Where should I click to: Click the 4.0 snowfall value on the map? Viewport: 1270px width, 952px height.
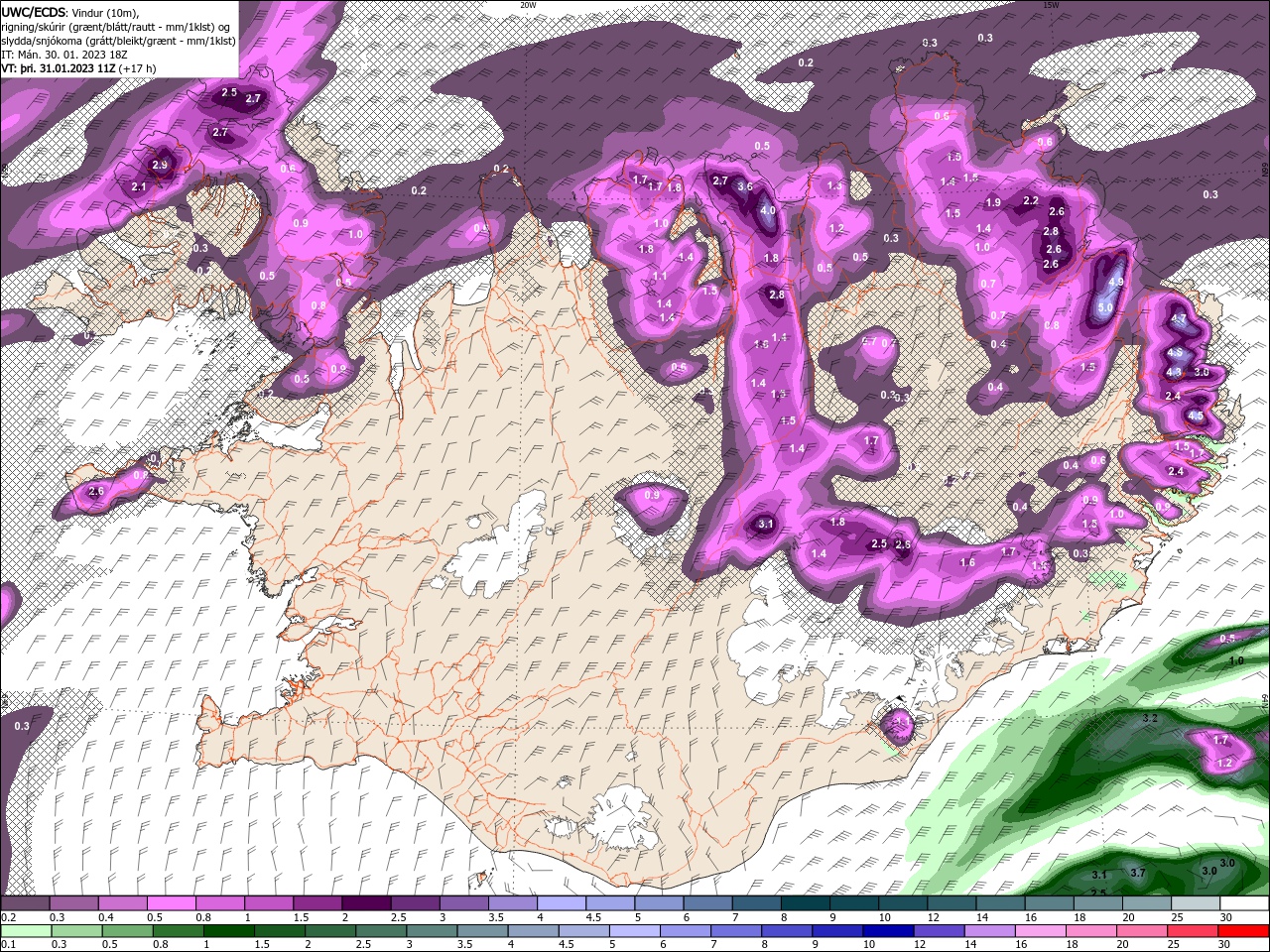point(767,210)
